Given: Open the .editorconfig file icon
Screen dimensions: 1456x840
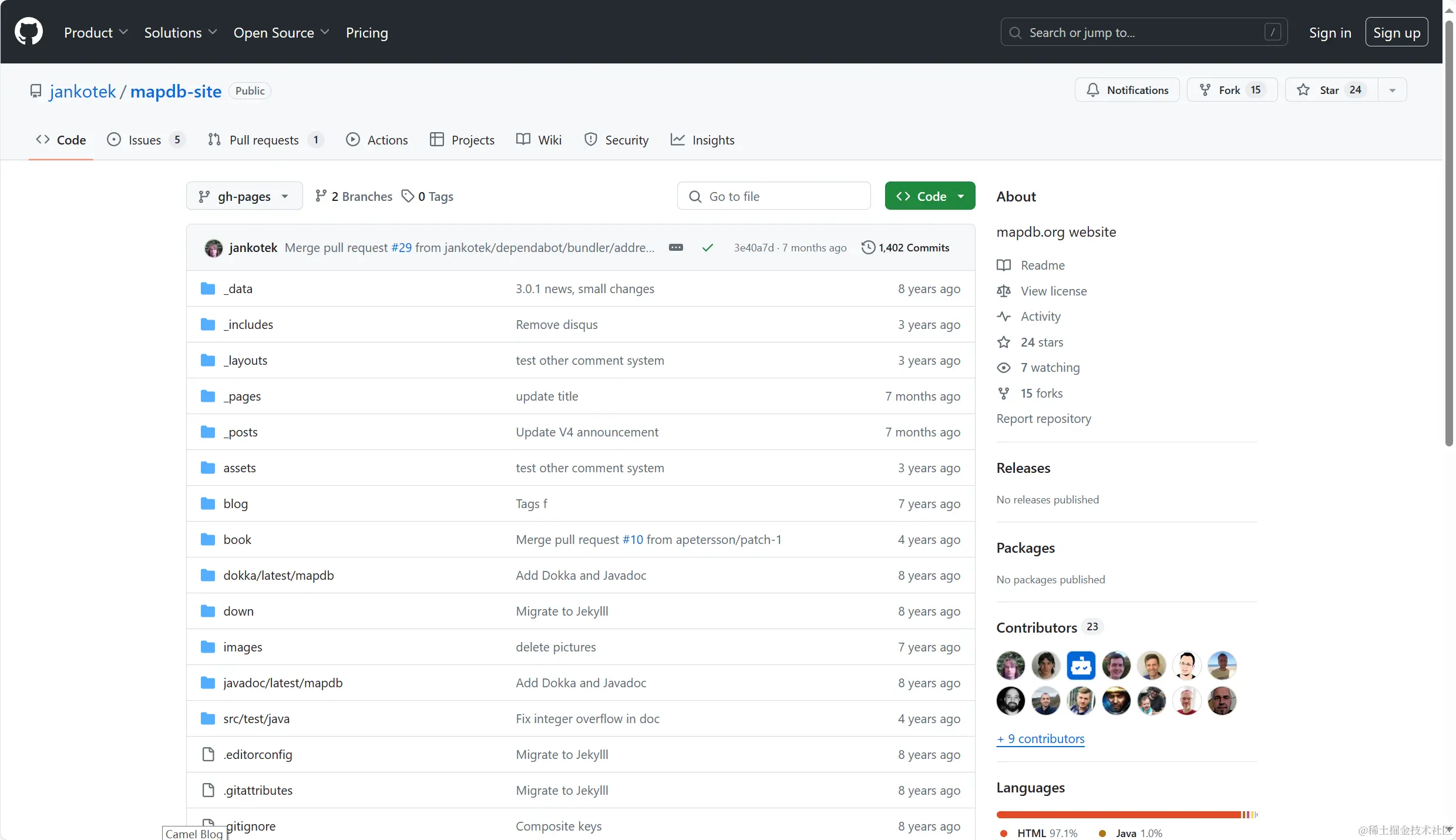Looking at the screenshot, I should point(208,754).
